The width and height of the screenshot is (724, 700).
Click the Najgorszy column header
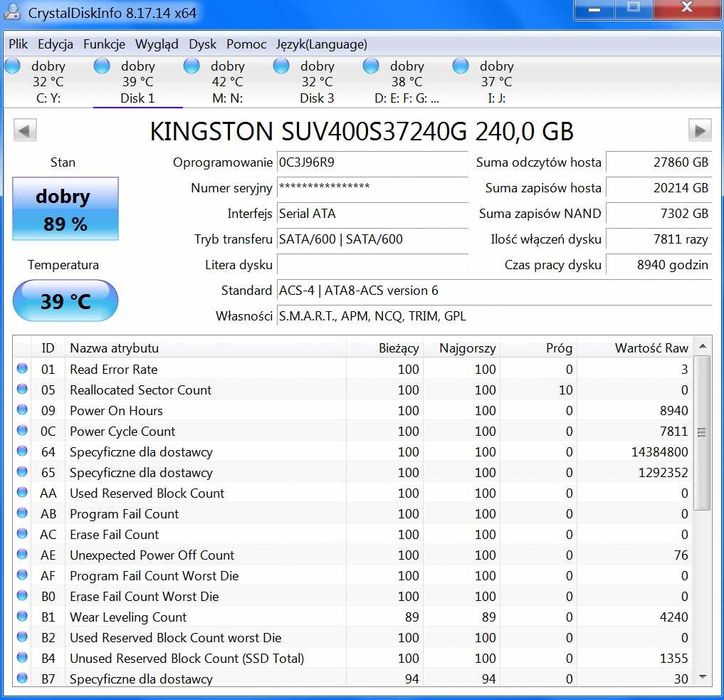[x=462, y=348]
